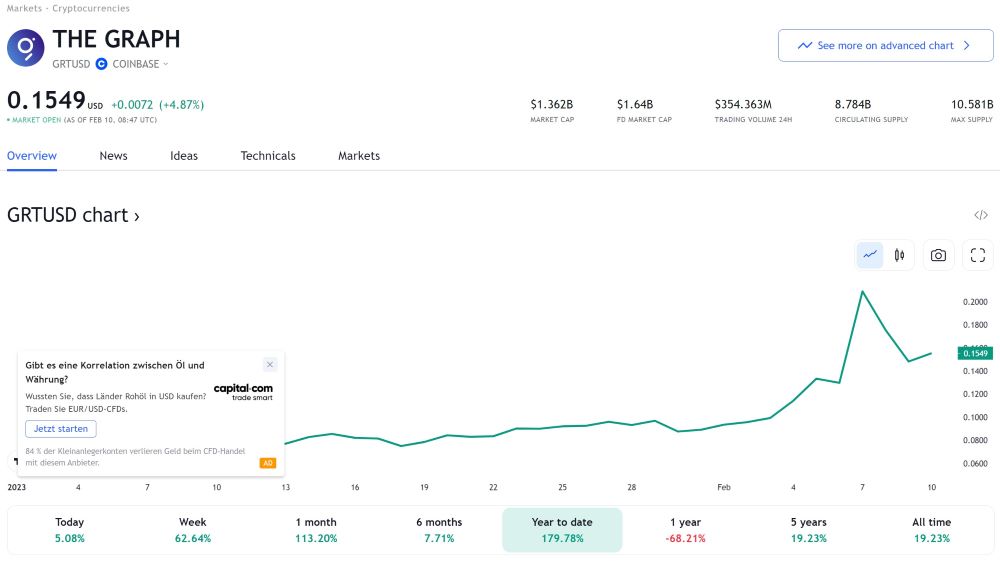Screen dimensions: 1000x561
Task: Select the 5 years time range
Action: 809,530
